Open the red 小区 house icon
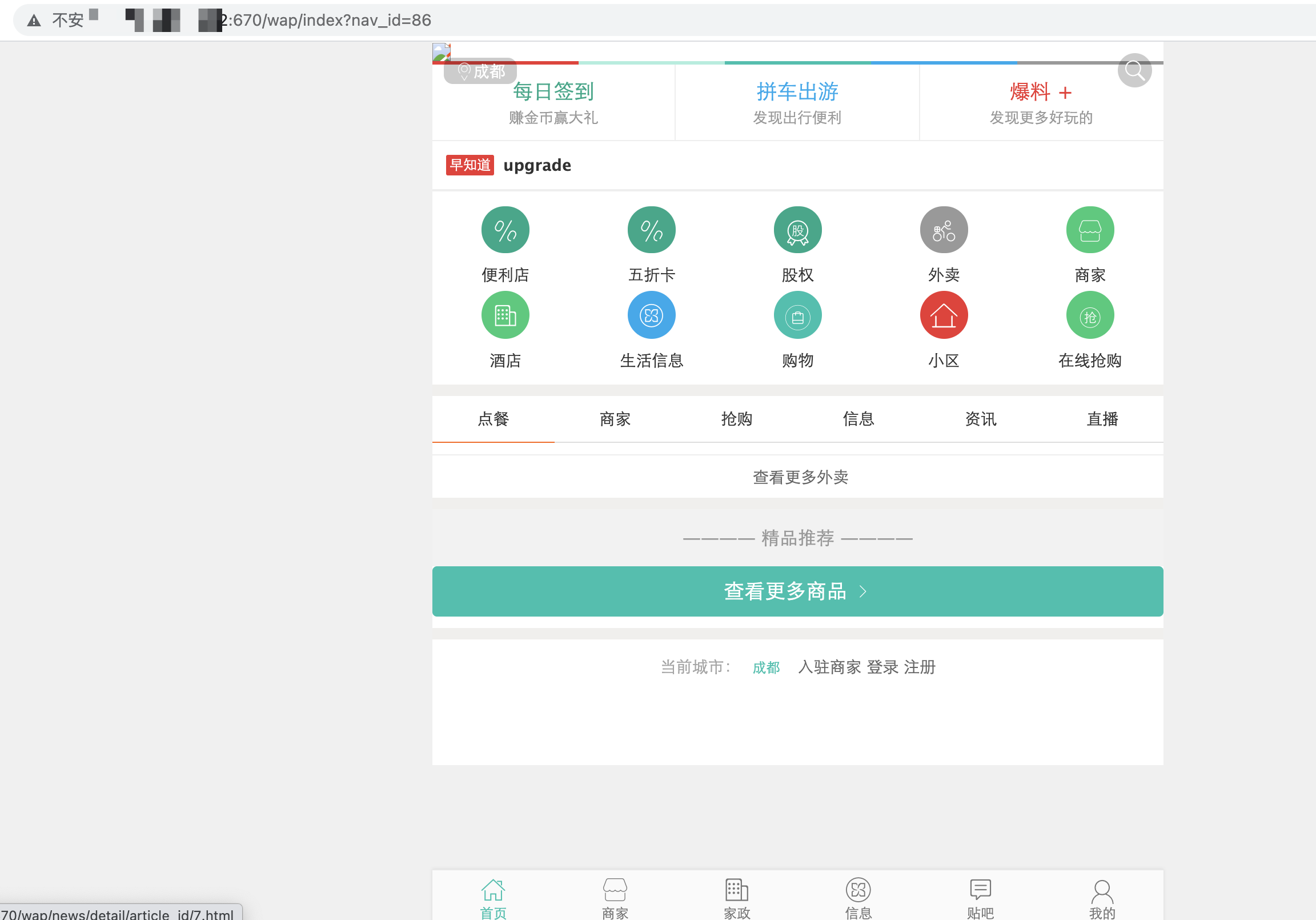1316x920 pixels. (x=944, y=315)
